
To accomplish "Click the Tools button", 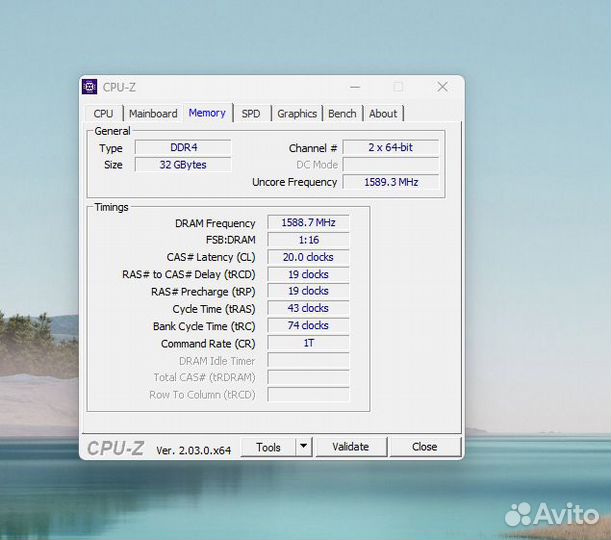I will (268, 447).
